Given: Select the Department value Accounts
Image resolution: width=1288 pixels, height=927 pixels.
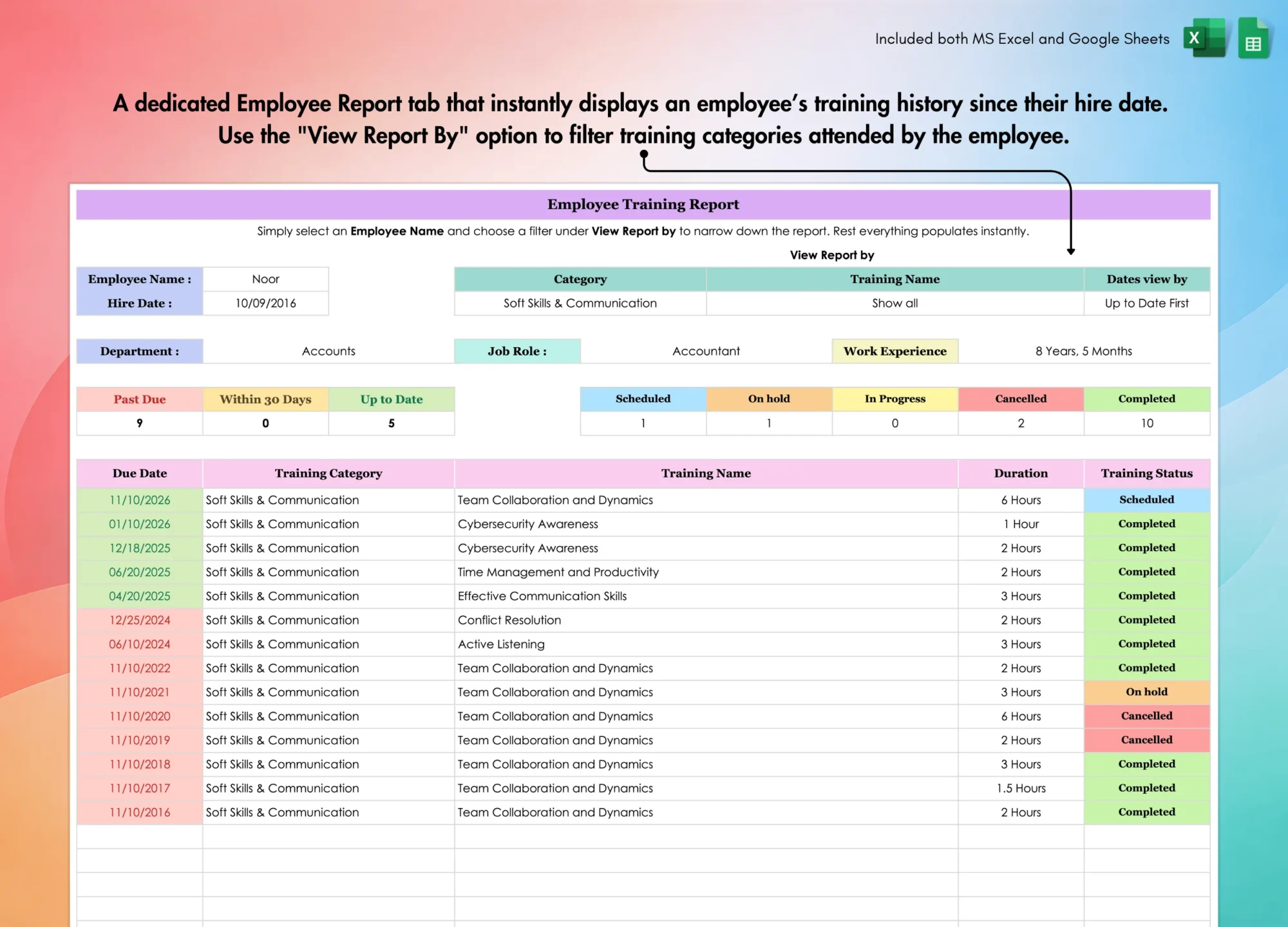Looking at the screenshot, I should pos(328,351).
